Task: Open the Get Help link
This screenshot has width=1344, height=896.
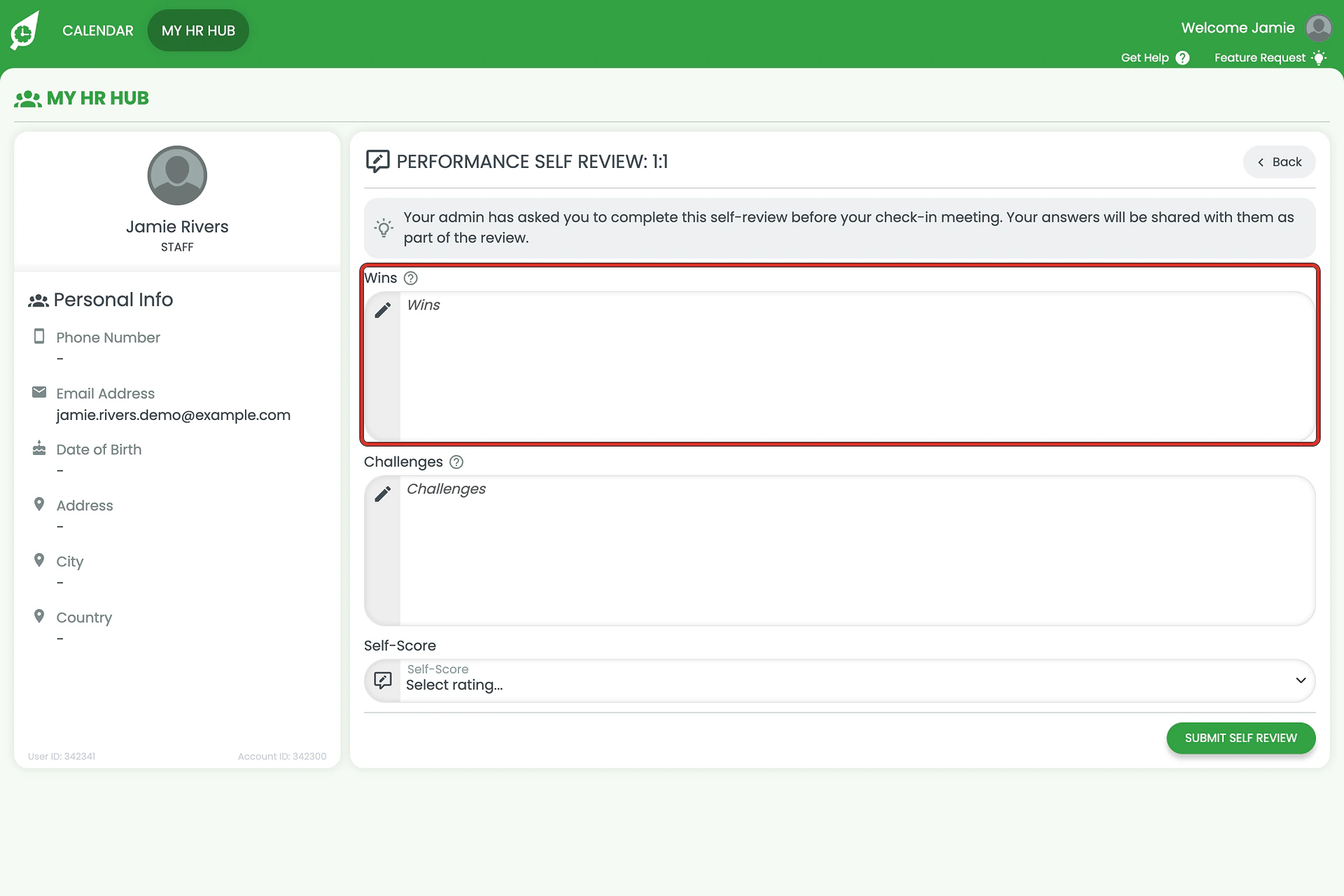Action: click(1144, 58)
